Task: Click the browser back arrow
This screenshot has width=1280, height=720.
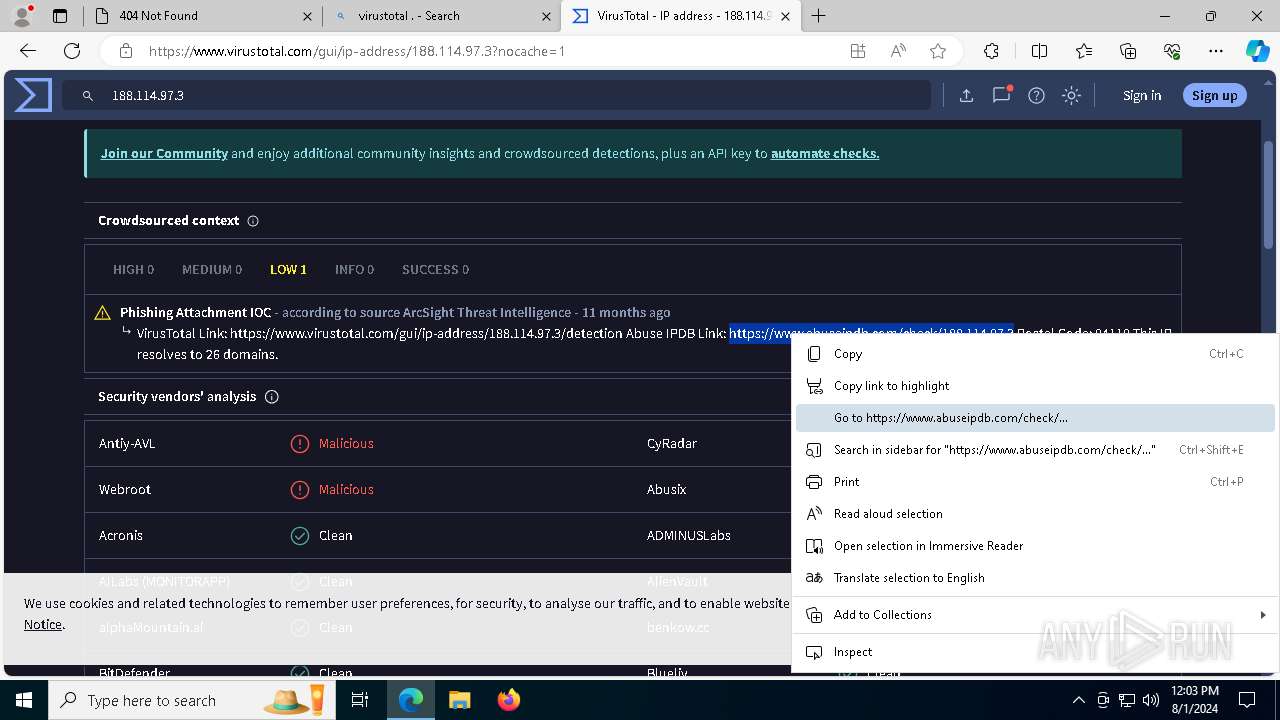Action: pos(28,51)
